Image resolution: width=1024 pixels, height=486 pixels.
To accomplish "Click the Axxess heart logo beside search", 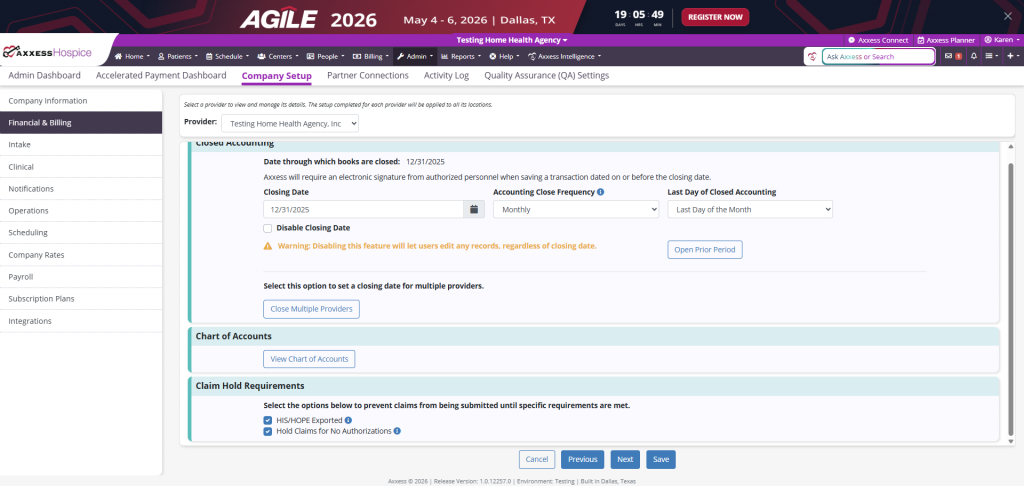I will point(812,57).
